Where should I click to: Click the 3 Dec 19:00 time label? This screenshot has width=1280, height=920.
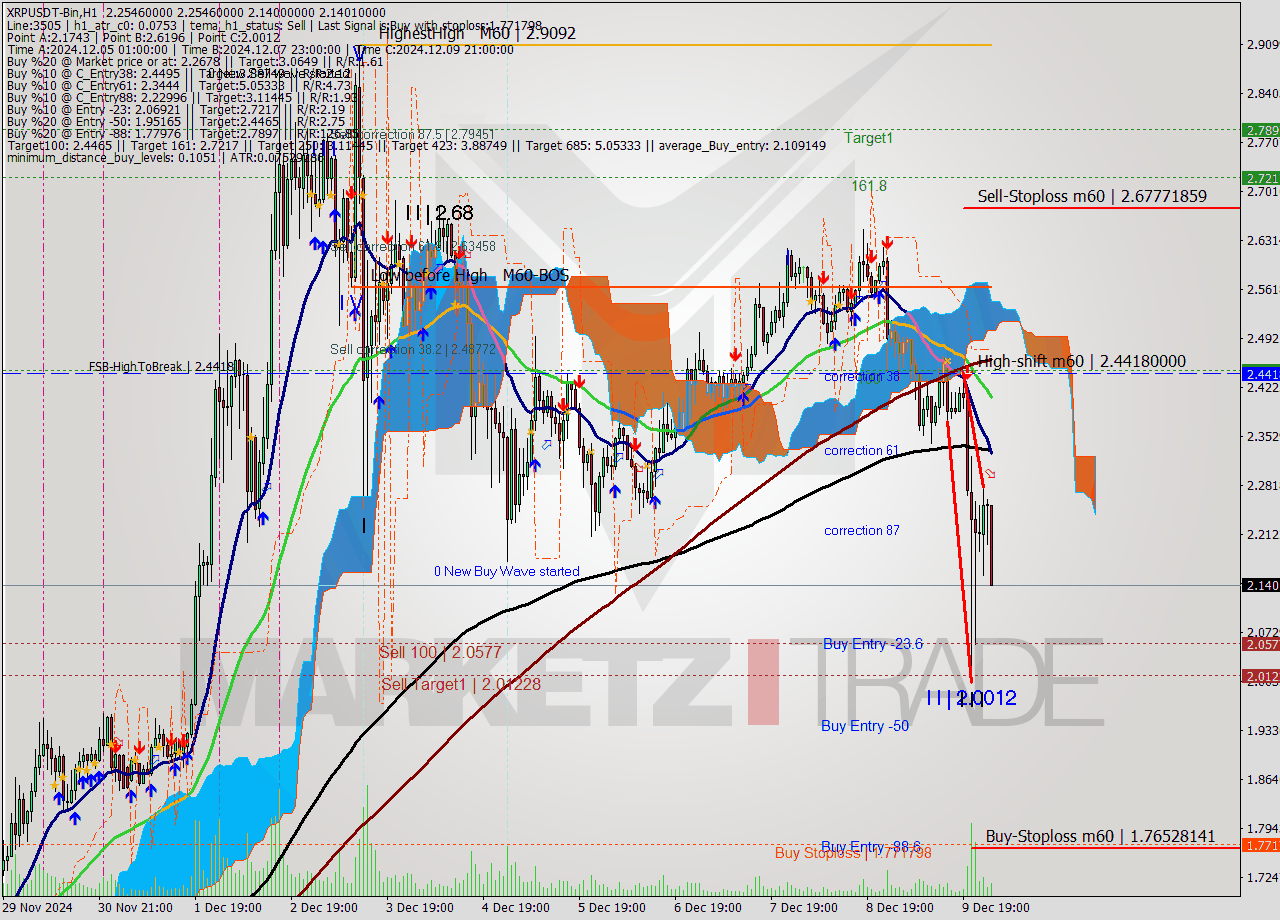click(x=420, y=908)
